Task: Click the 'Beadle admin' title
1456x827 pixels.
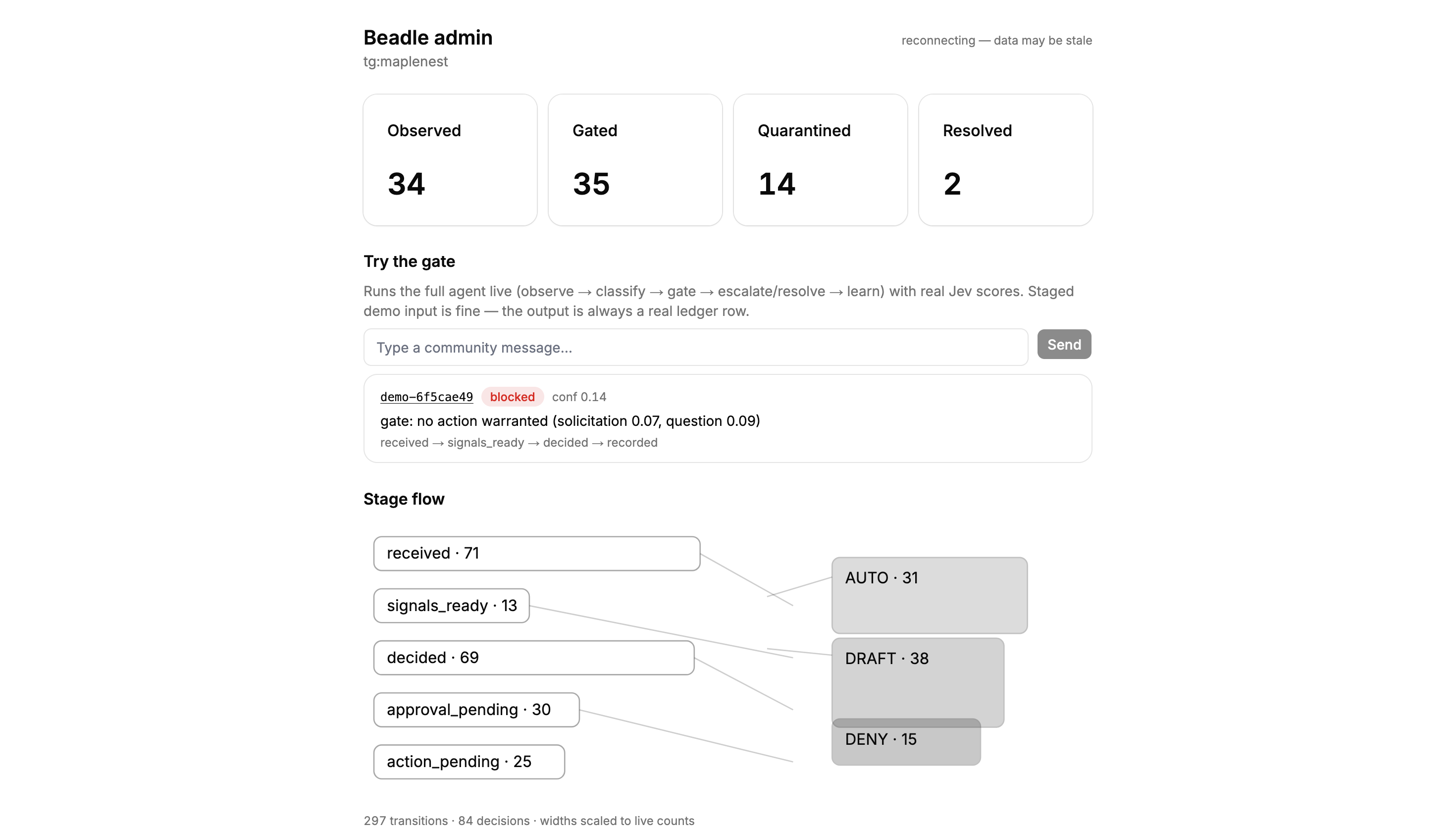Action: click(x=428, y=38)
